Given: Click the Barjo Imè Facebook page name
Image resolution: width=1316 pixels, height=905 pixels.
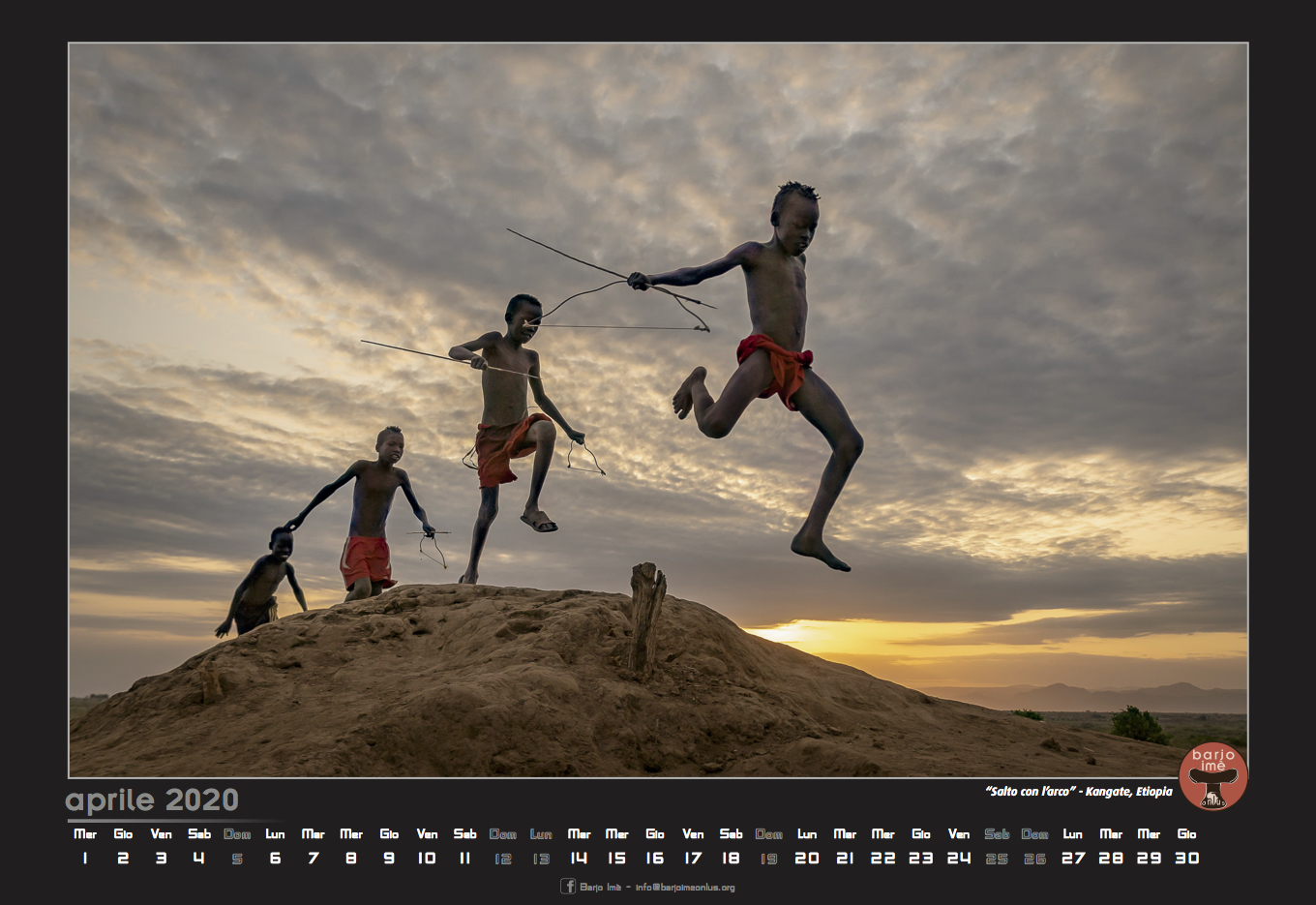Looking at the screenshot, I should [600, 887].
